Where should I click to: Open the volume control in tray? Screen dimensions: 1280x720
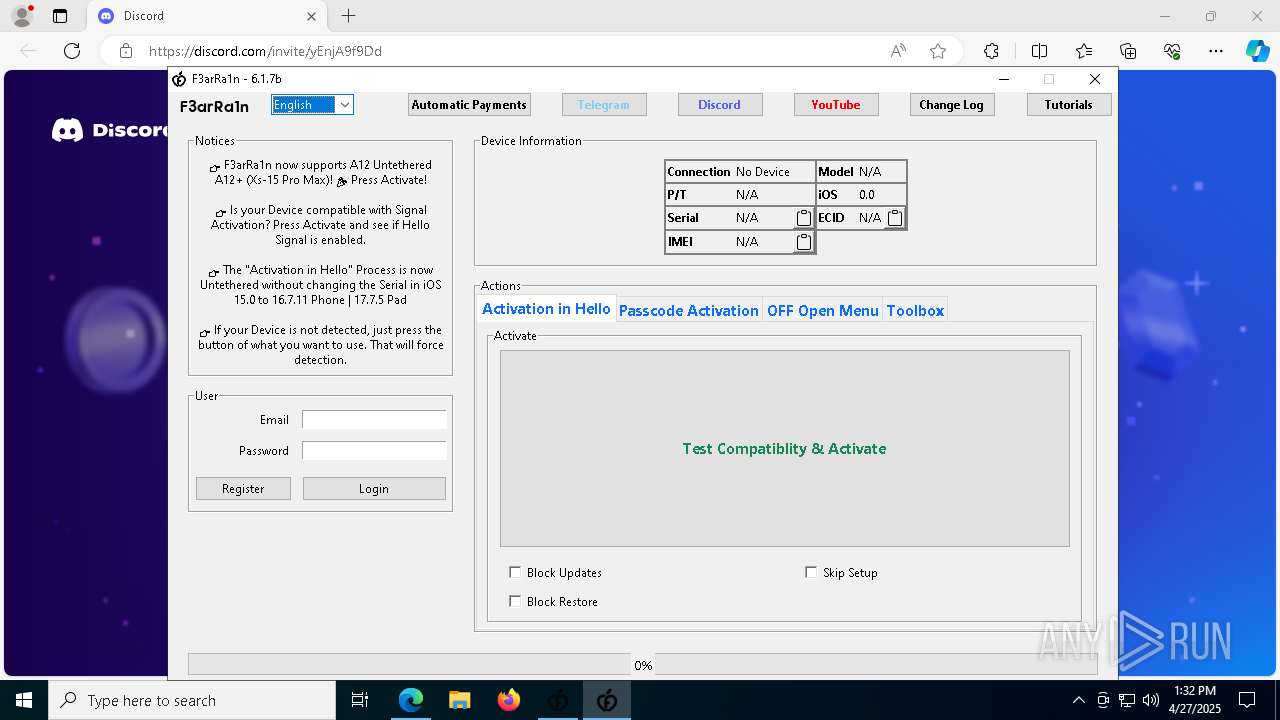(x=1151, y=700)
